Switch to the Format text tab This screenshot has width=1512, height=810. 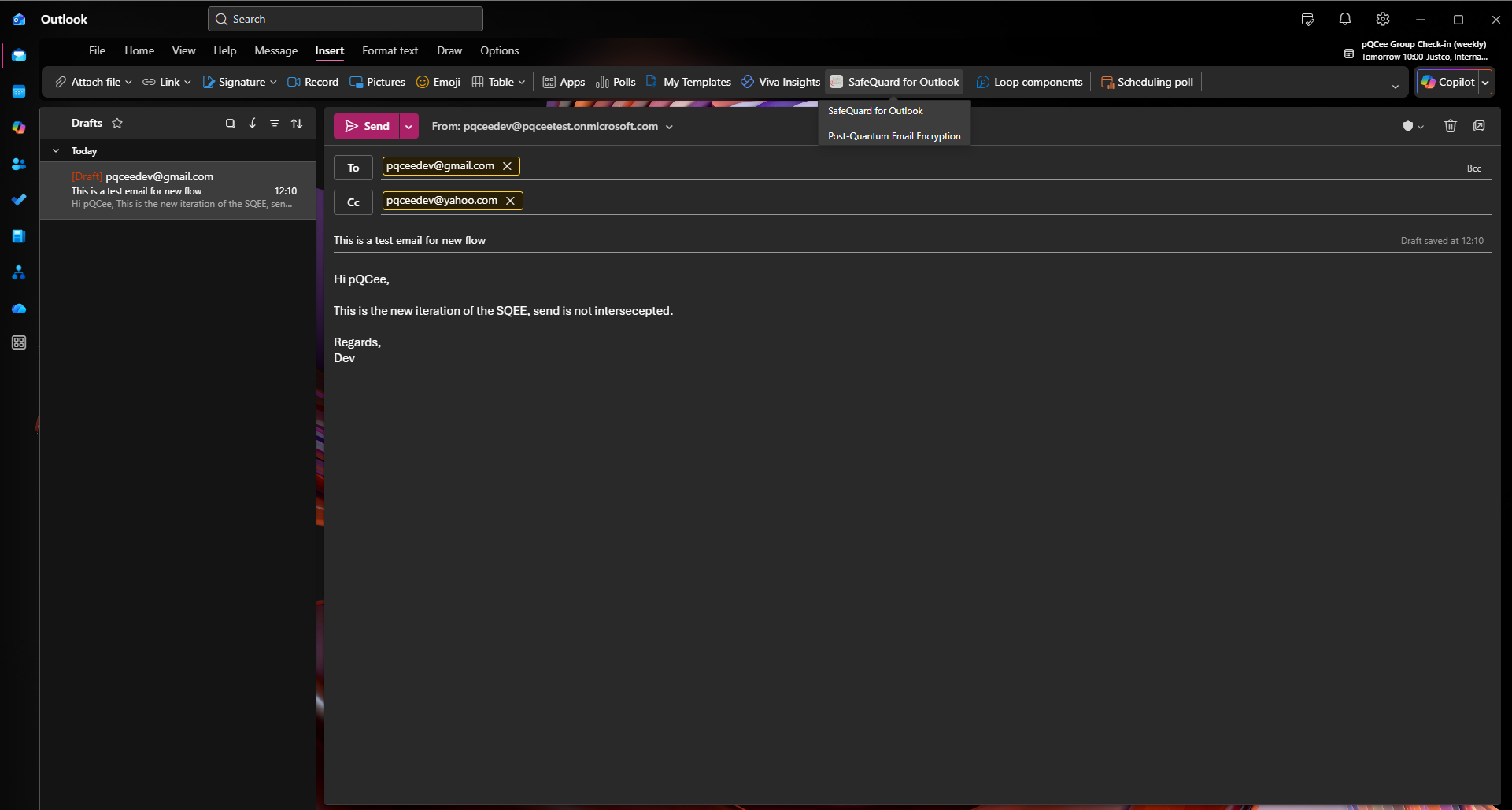coord(390,50)
